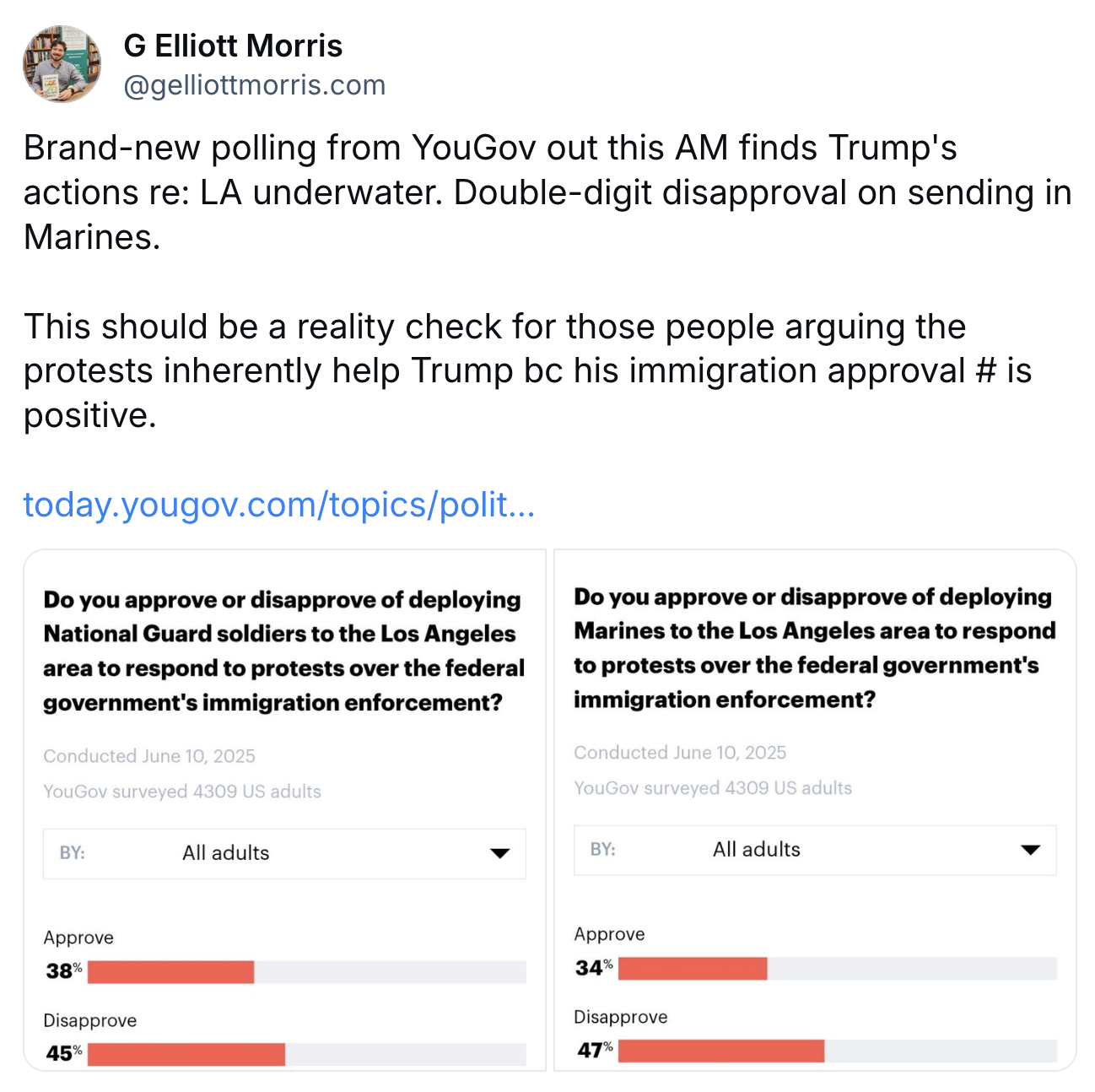This screenshot has width=1095, height=1092.
Task: Expand the National Guard poll's All adults dropdown
Action: (x=284, y=853)
